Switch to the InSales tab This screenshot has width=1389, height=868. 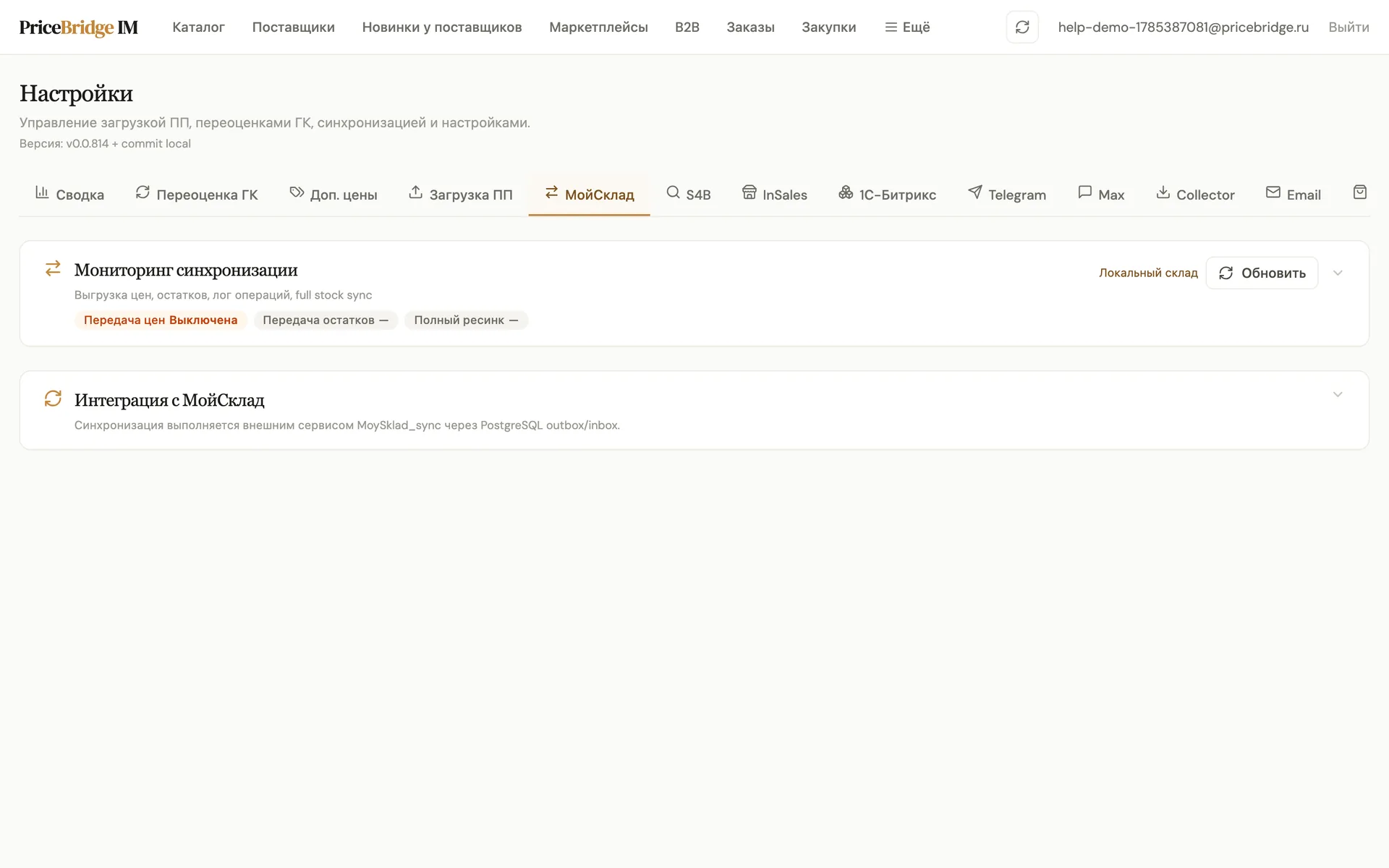tap(775, 194)
